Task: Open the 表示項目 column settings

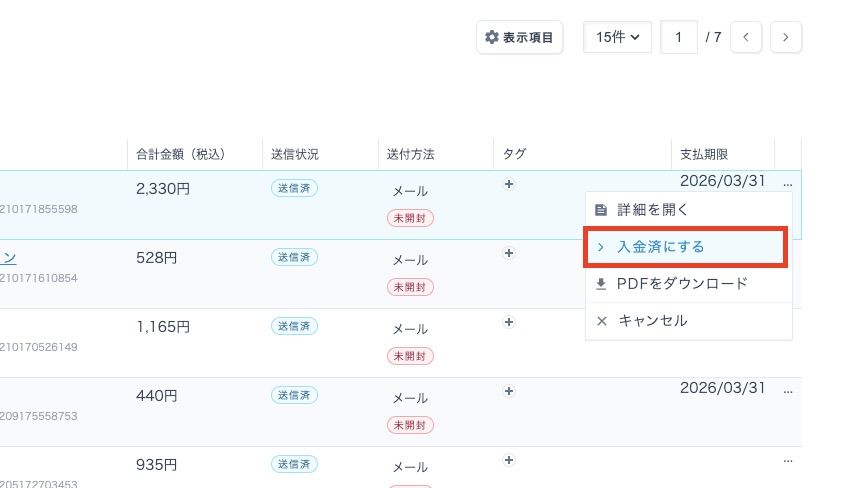Action: pyautogui.click(x=519, y=37)
